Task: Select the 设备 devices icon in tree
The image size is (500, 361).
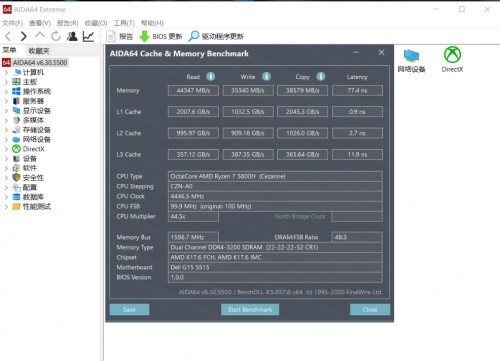Action: 16,158
